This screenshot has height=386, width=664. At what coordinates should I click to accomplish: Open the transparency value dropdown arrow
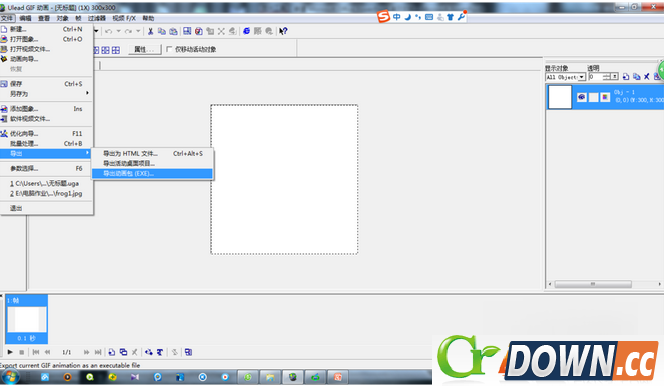tap(614, 77)
